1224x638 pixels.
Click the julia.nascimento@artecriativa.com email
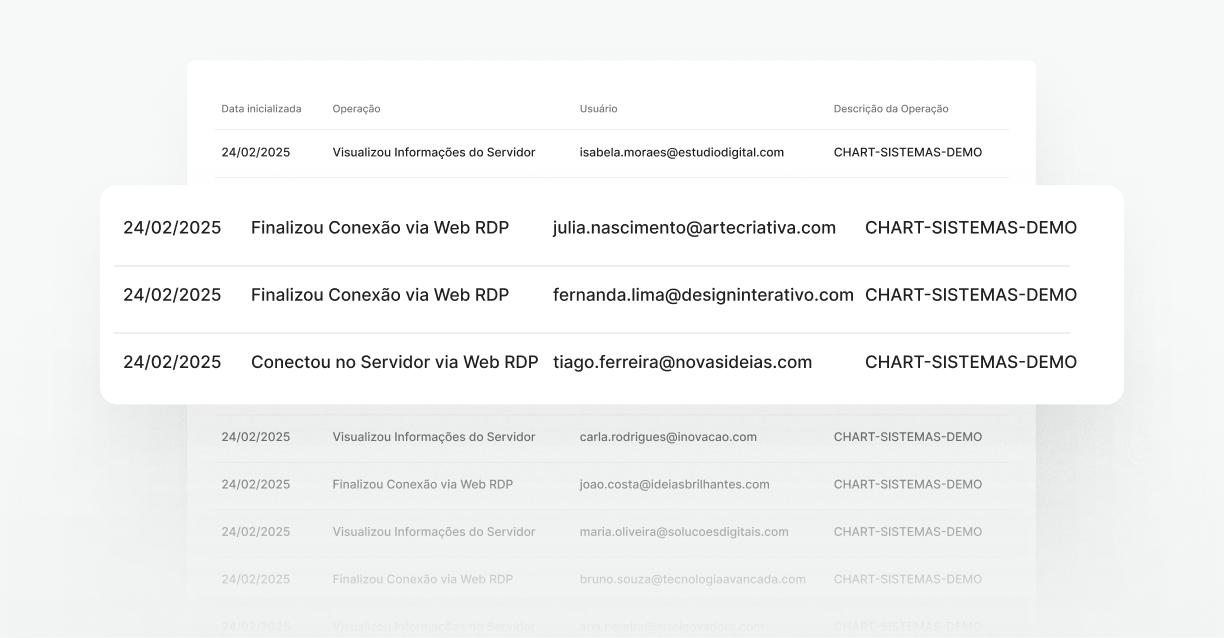point(694,228)
